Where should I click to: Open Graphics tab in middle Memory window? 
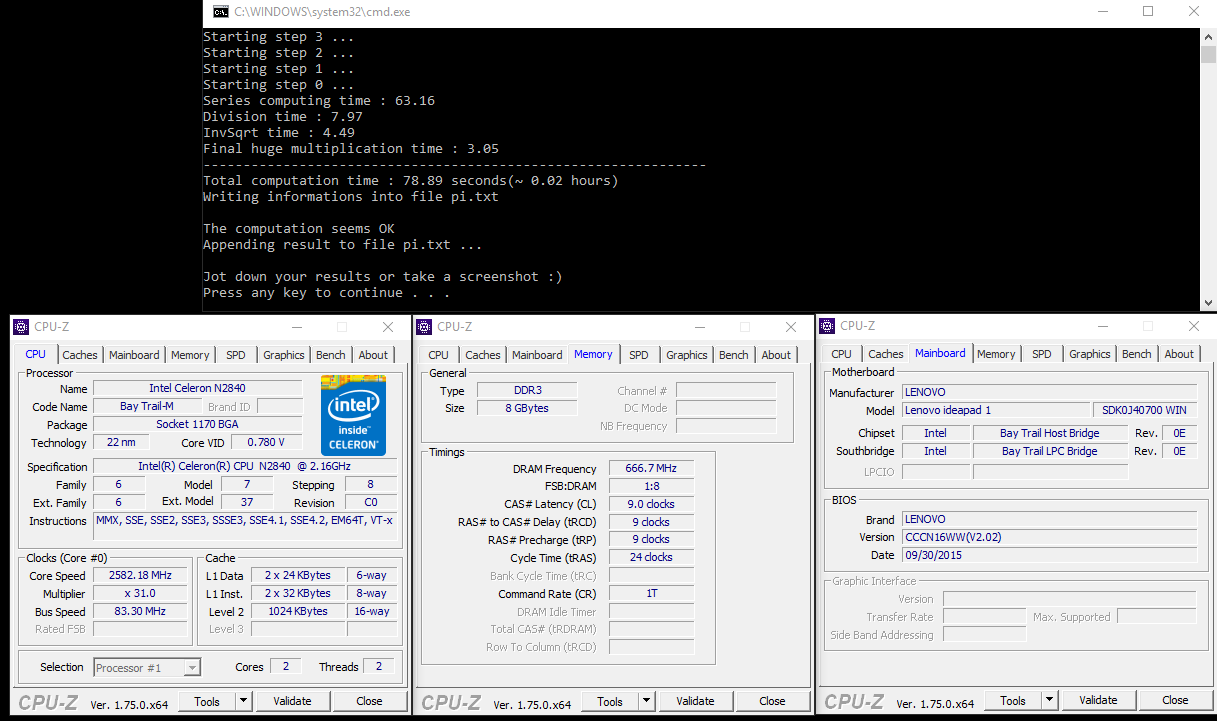click(x=687, y=355)
